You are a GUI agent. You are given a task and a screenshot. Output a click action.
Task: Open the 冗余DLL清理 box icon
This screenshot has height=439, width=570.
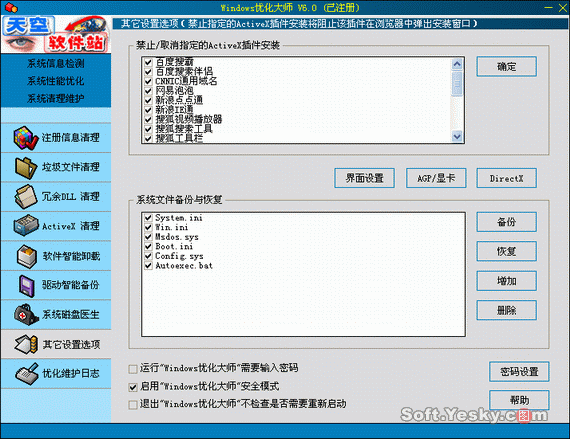pyautogui.click(x=25, y=197)
